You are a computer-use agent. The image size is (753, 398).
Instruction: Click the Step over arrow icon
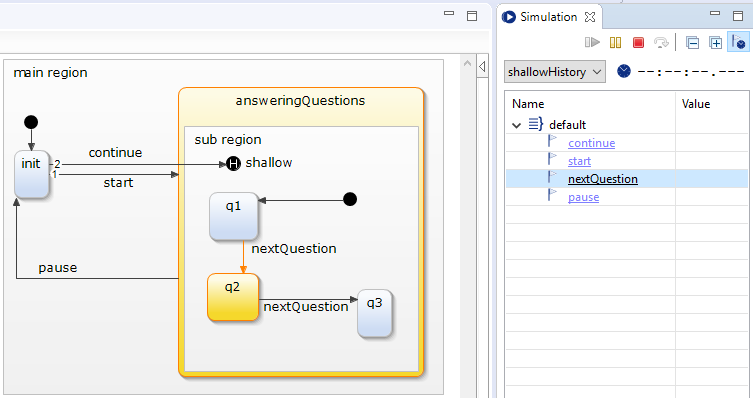661,43
